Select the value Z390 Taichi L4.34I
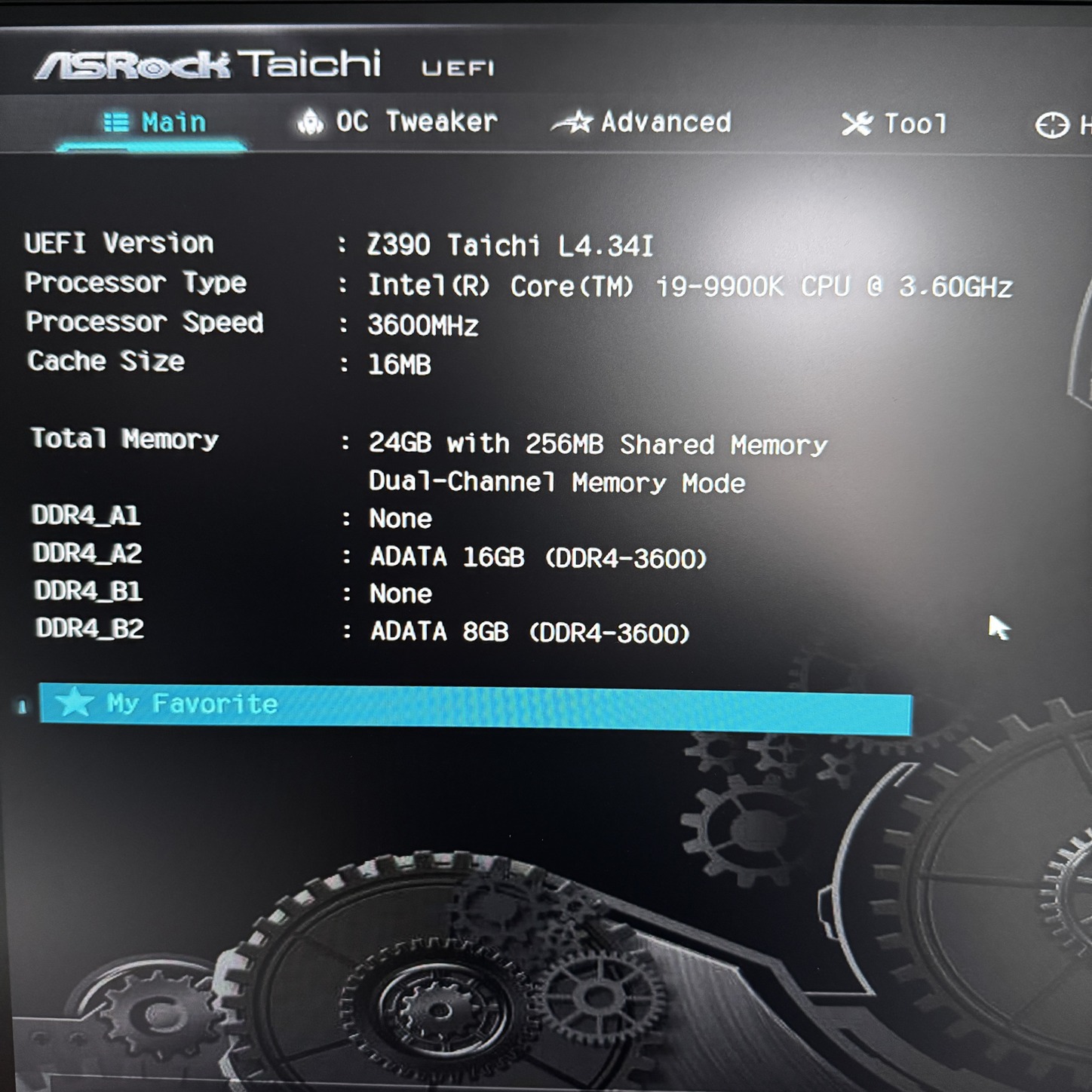This screenshot has height=1092, width=1092. 511,246
